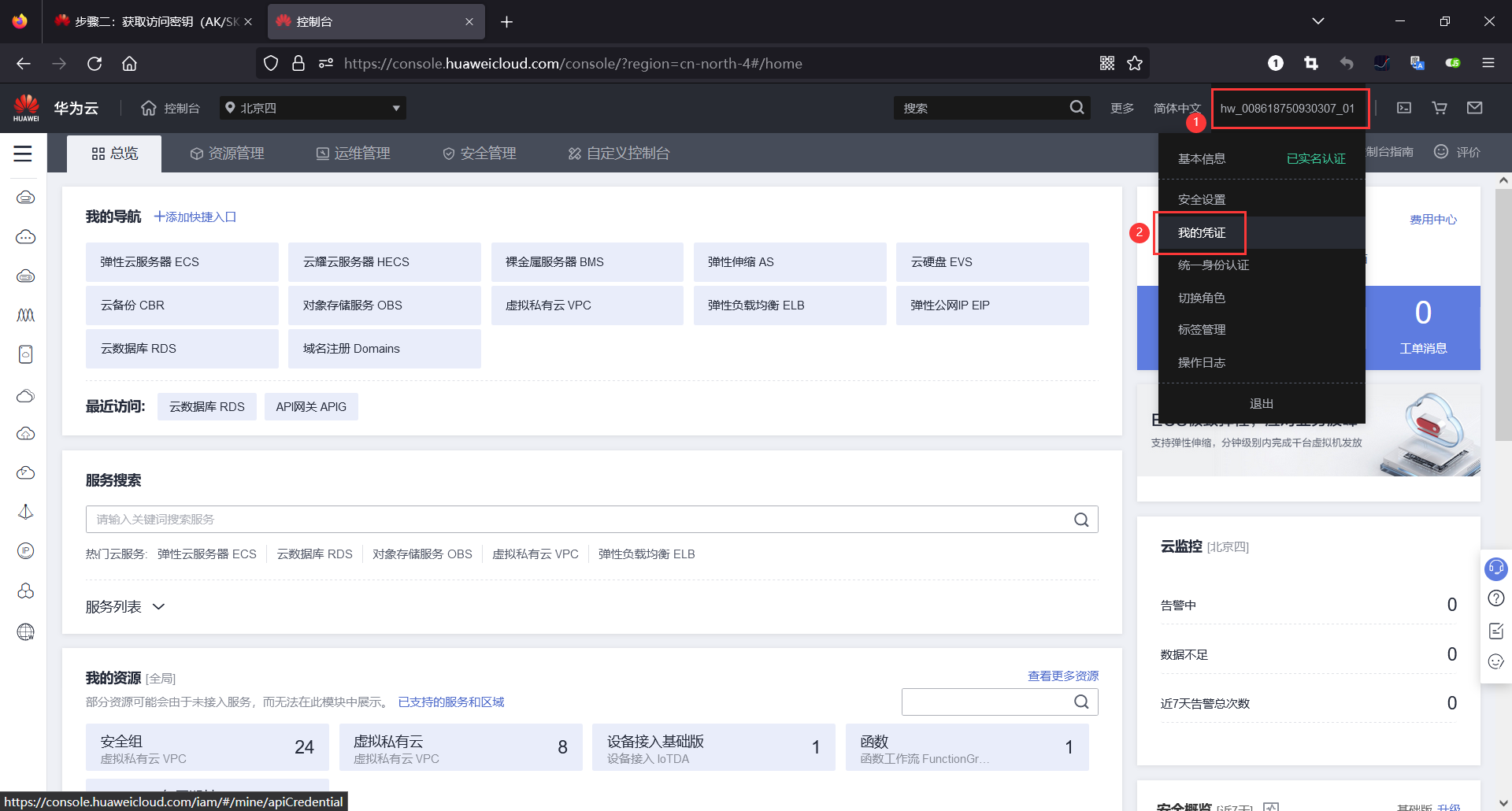Show all tabs list dropdown arrow
The image size is (1512, 811).
(x=1318, y=21)
